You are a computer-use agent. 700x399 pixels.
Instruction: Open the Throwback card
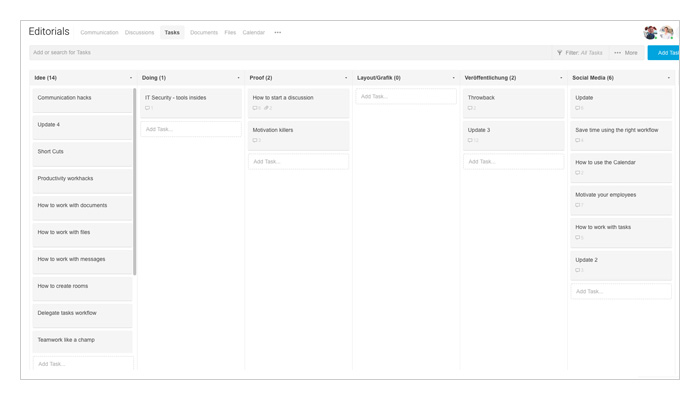coord(514,103)
